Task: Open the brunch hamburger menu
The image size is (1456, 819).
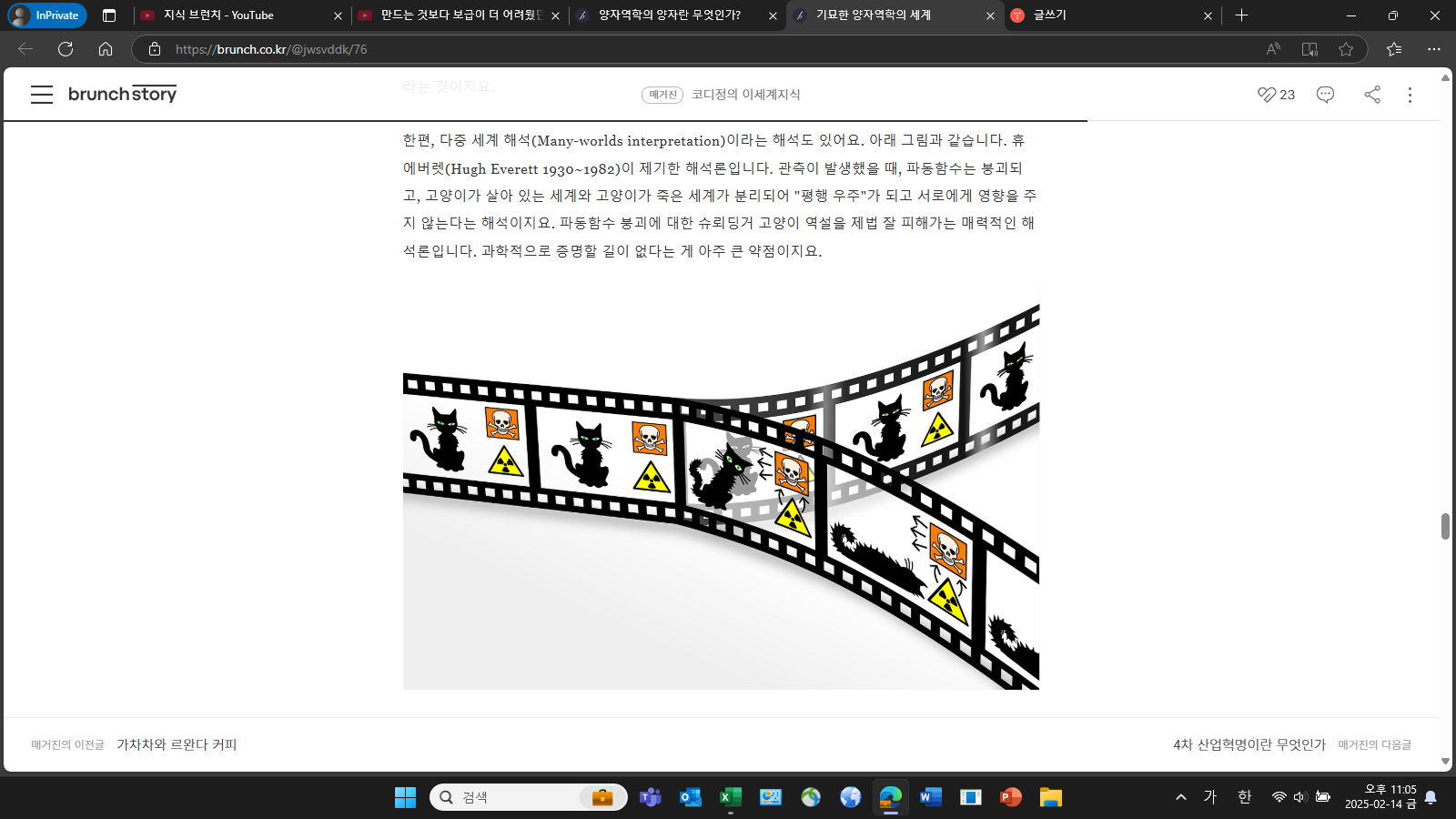Action: click(42, 95)
